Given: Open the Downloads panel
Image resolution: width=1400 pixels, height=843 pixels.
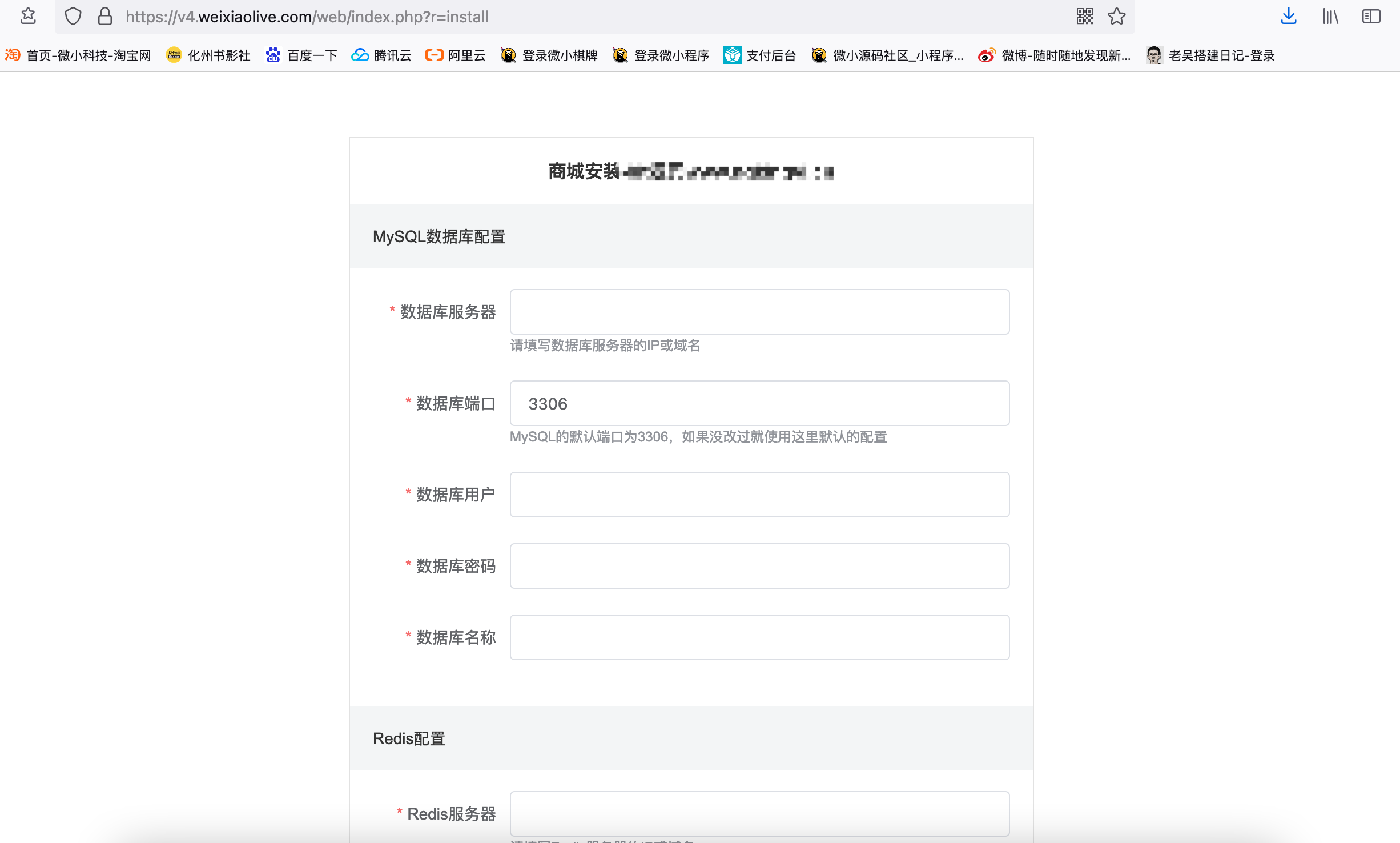Looking at the screenshot, I should [x=1288, y=17].
